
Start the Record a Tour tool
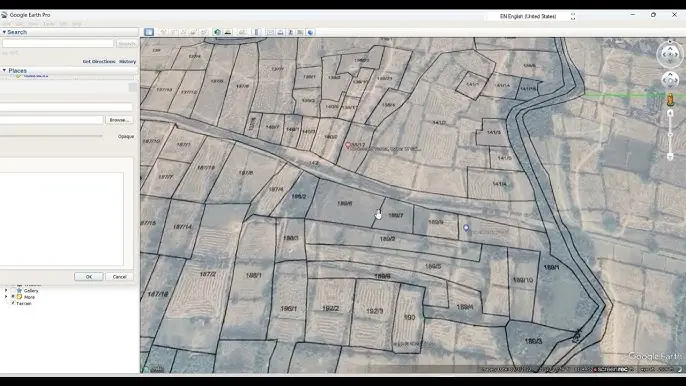click(203, 32)
